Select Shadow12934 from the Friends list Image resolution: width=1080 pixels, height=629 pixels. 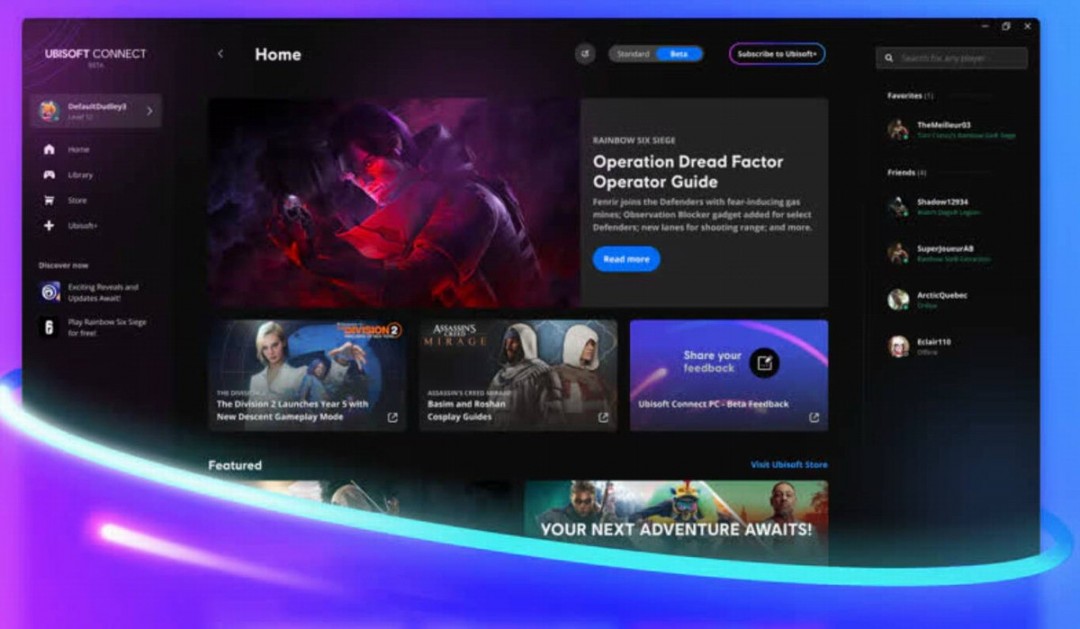[941, 205]
